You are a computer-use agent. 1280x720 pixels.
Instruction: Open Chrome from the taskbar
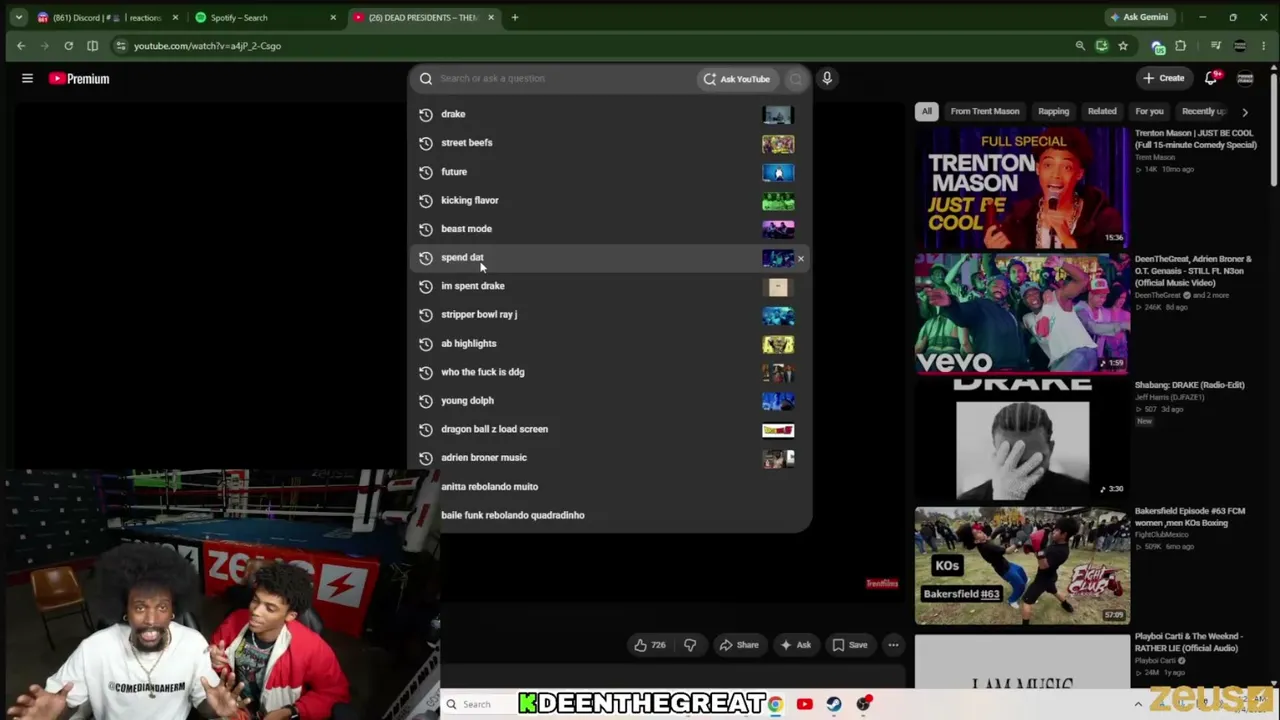(x=775, y=704)
